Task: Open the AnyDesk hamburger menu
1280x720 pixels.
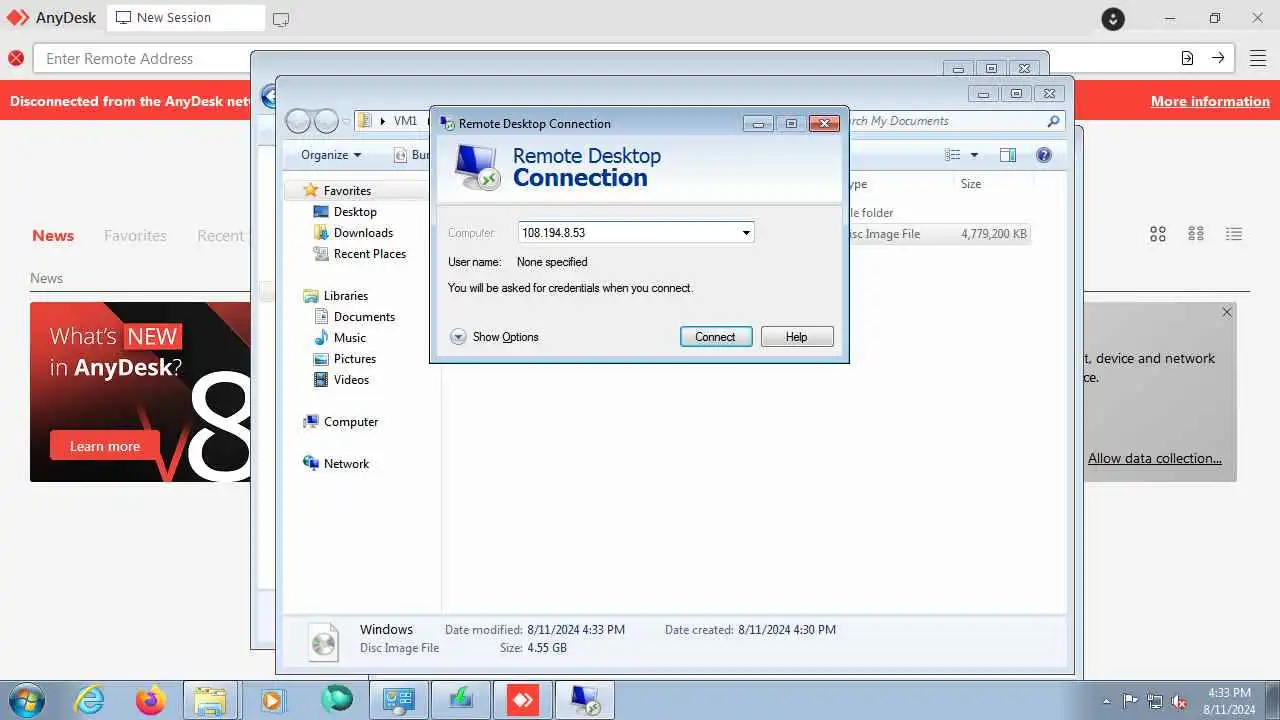Action: tap(1258, 58)
